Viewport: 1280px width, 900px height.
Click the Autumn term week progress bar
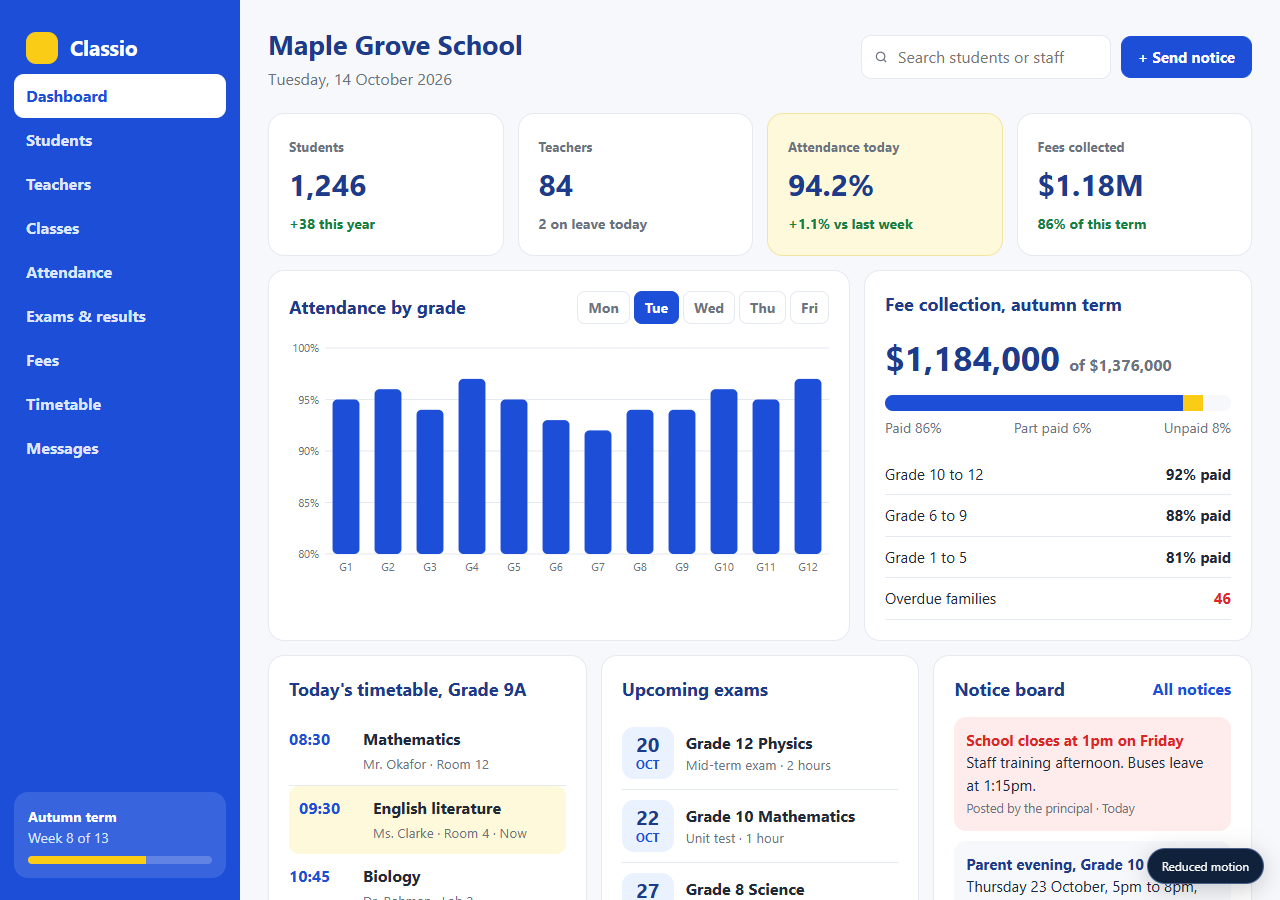pyautogui.click(x=120, y=860)
